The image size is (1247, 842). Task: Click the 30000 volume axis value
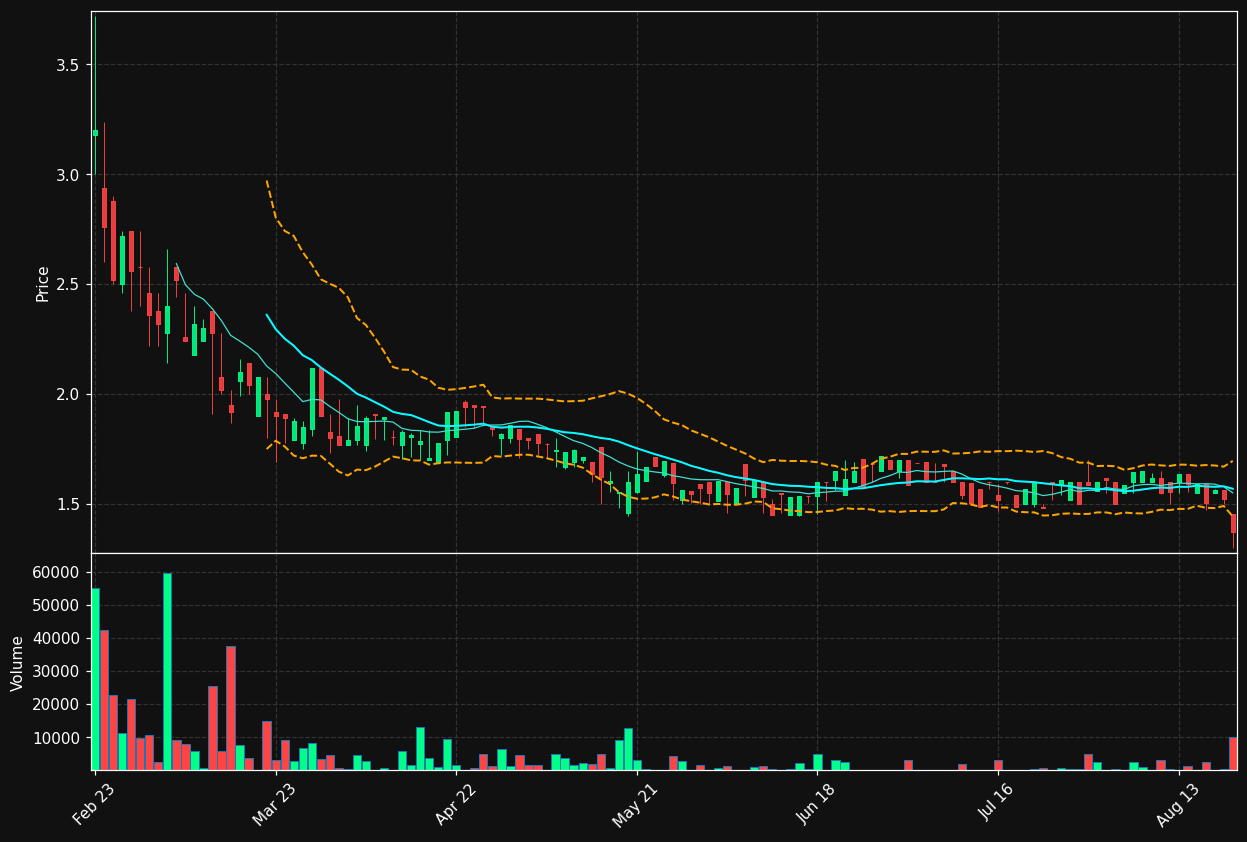(57, 671)
